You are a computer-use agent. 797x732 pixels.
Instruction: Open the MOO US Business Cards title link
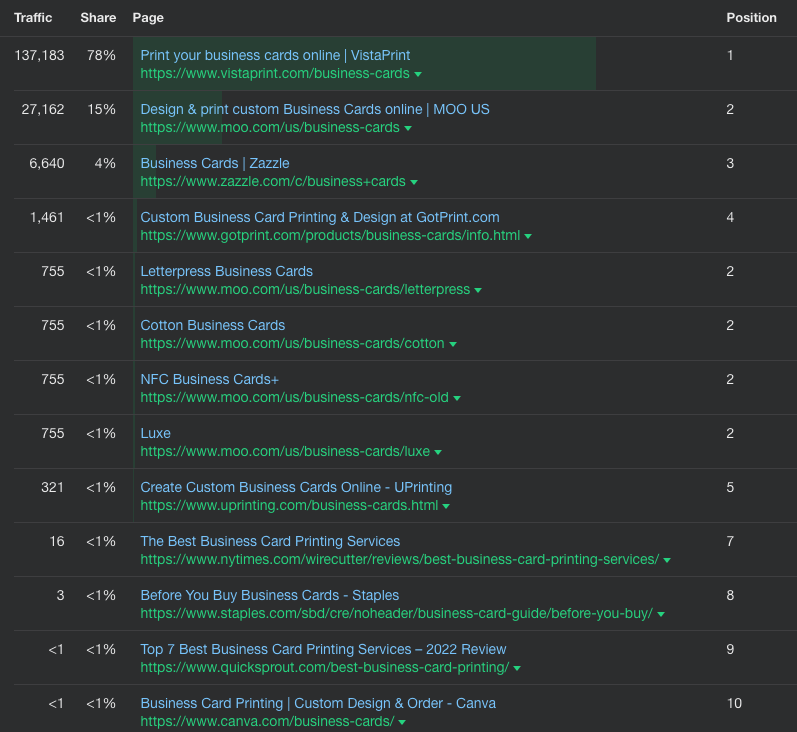tap(315, 109)
